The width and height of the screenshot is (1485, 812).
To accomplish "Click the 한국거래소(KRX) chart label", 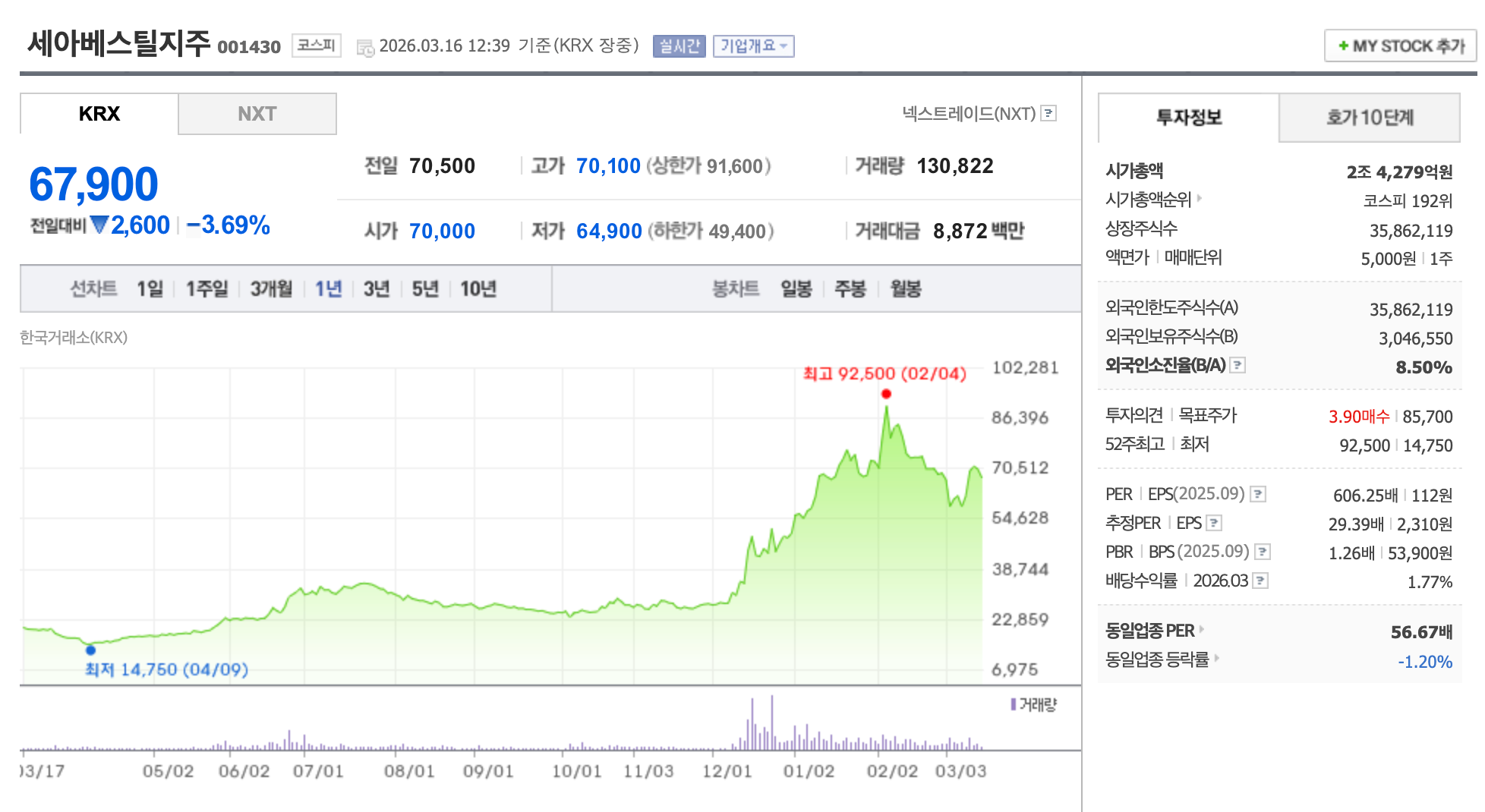I will (74, 338).
